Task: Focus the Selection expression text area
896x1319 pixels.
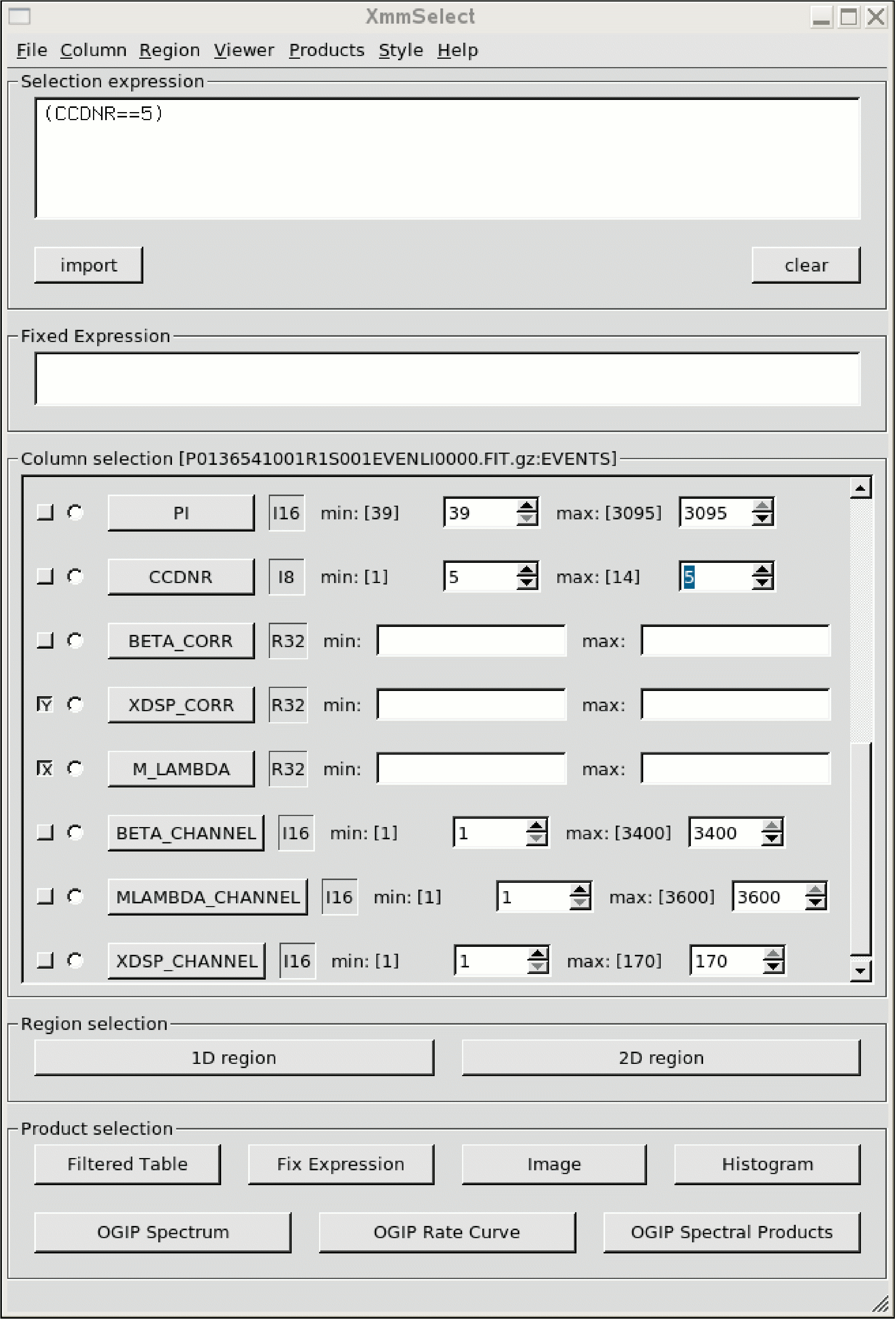Action: pos(447,158)
